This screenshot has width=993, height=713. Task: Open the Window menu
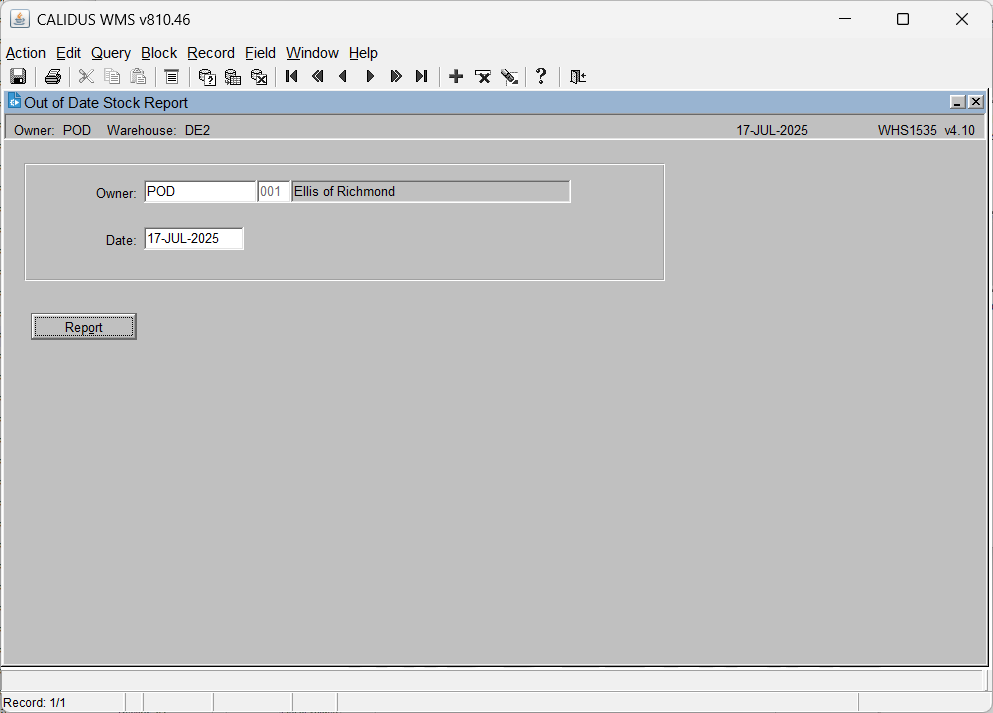pos(312,53)
